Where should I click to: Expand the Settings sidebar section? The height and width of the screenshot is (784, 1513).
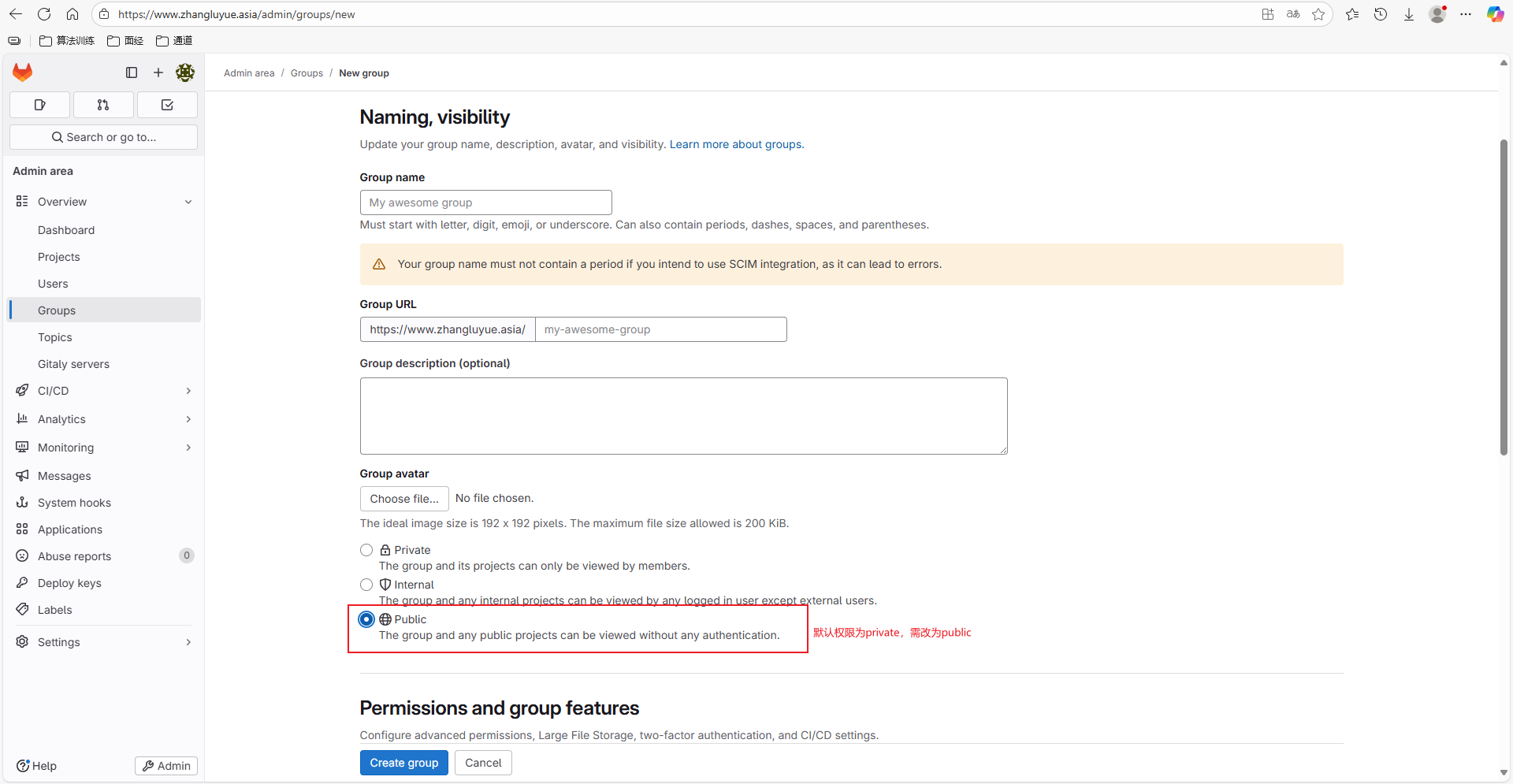click(103, 642)
